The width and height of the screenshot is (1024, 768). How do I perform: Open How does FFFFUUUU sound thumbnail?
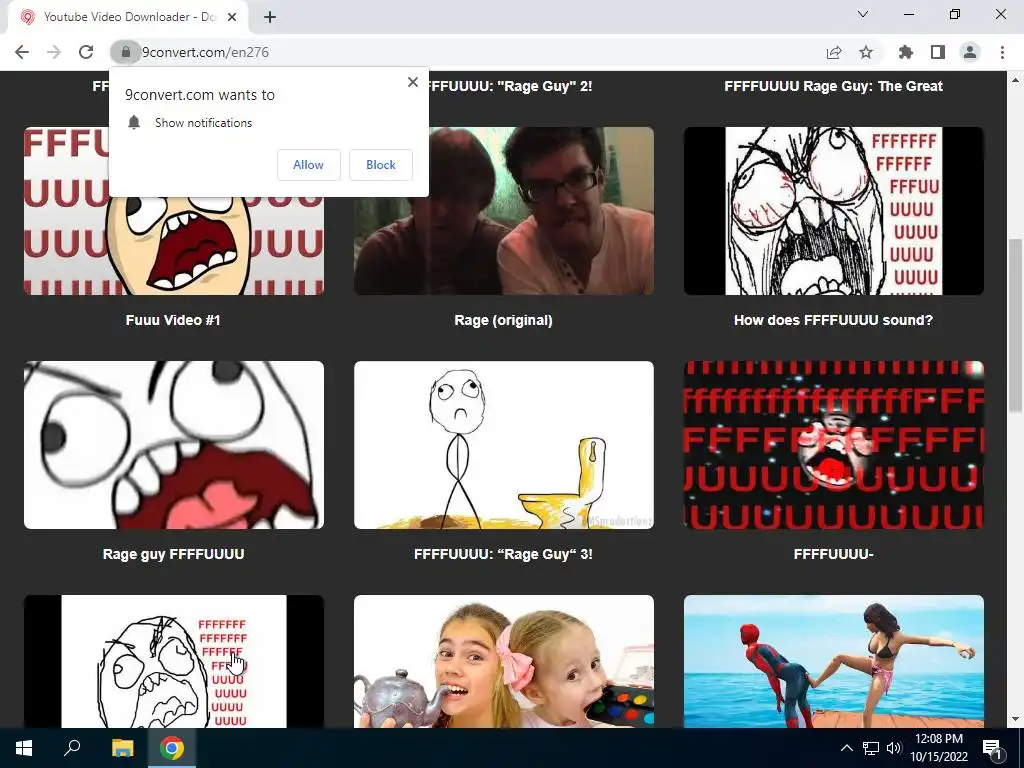pyautogui.click(x=833, y=211)
